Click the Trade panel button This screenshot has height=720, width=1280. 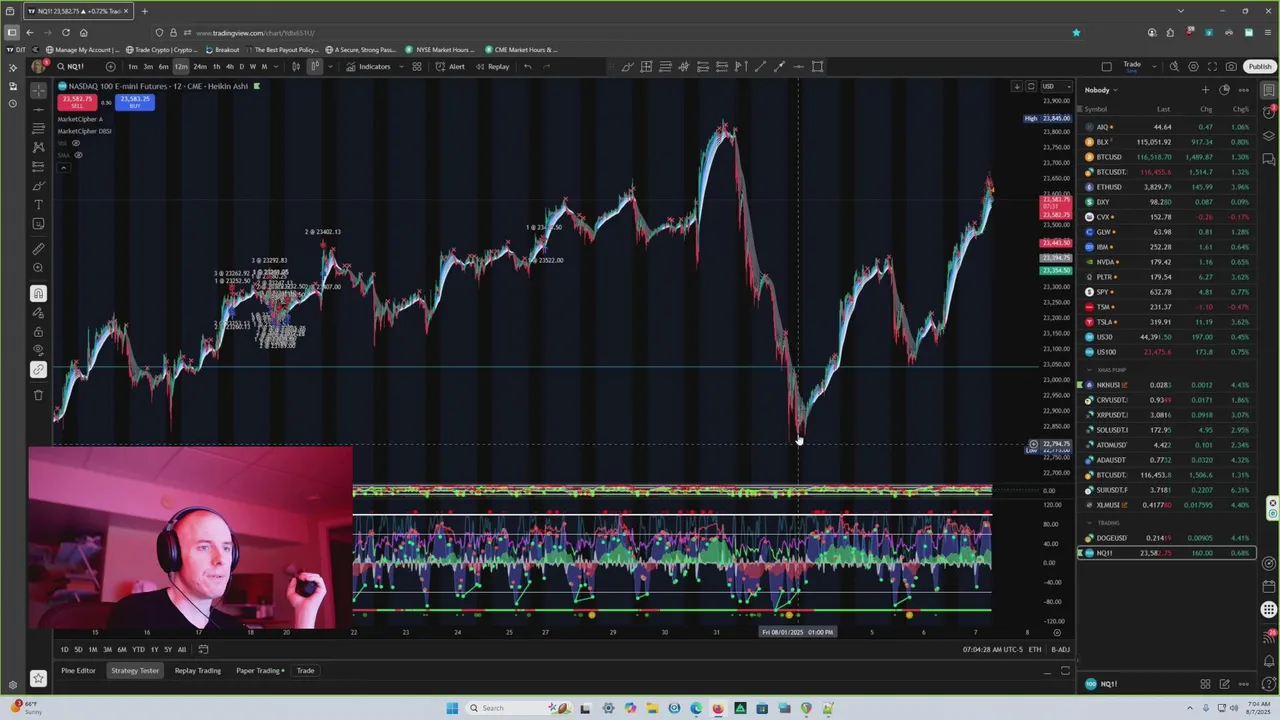[306, 670]
